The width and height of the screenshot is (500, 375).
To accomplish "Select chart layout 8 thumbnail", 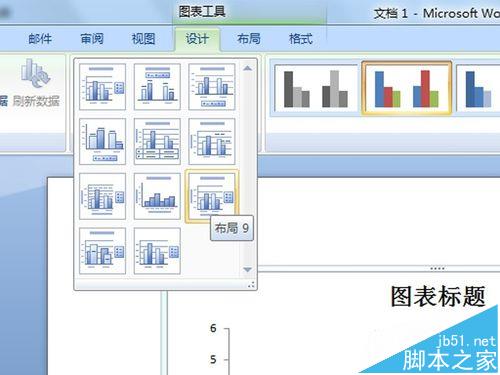I will (x=157, y=196).
